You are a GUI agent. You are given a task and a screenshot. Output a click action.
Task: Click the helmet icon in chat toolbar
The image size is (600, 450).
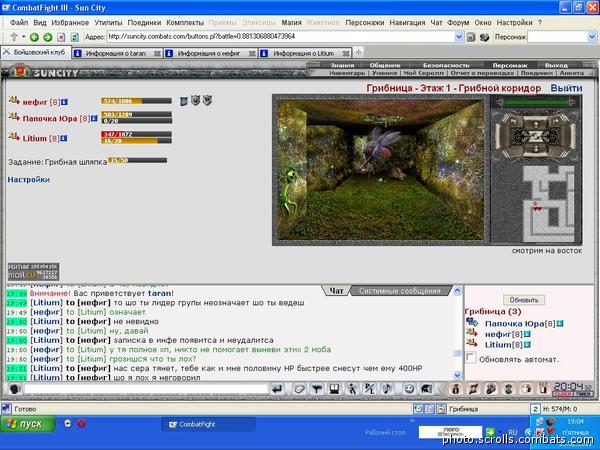click(x=427, y=389)
